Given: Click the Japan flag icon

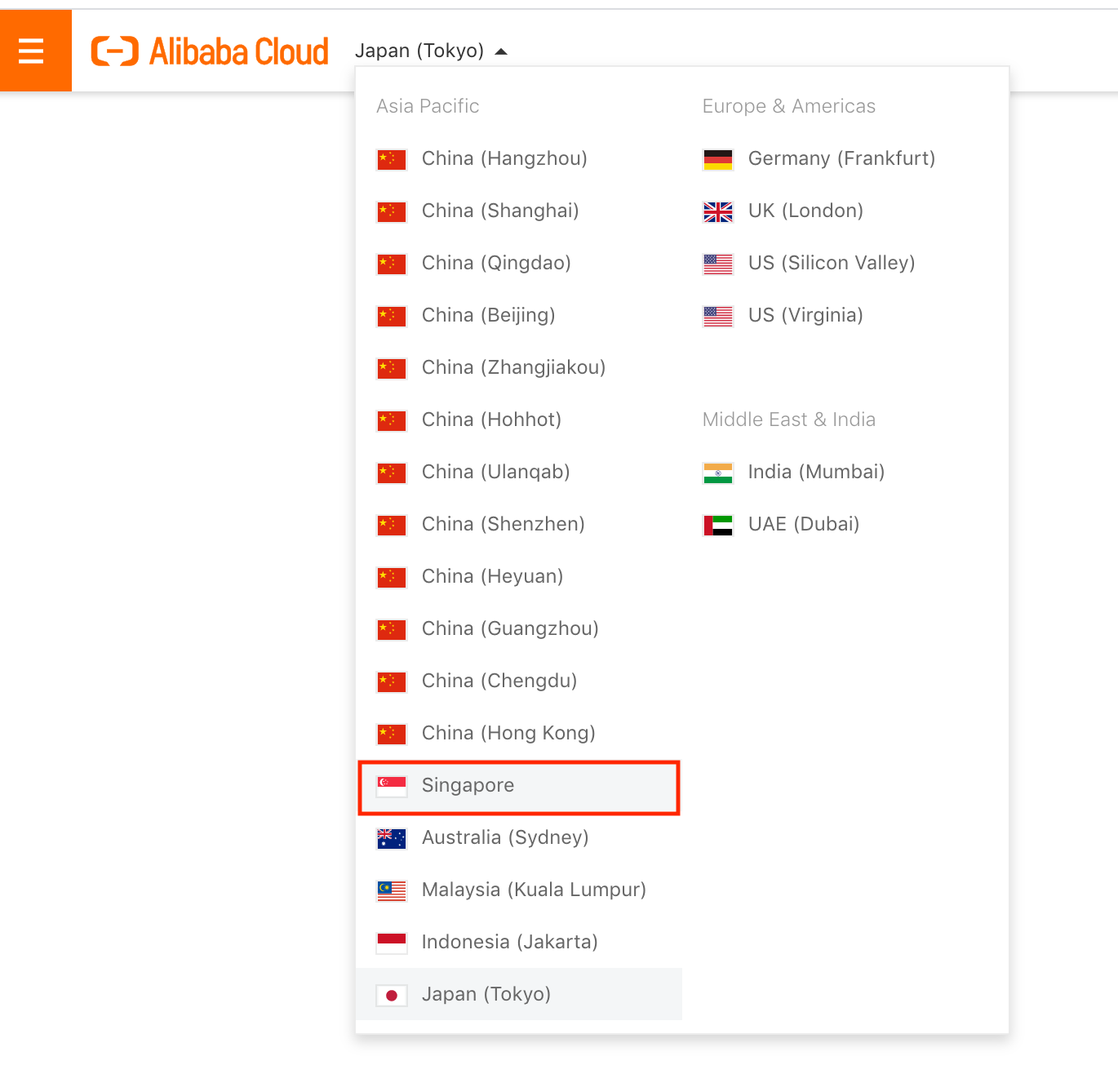Looking at the screenshot, I should [x=391, y=995].
